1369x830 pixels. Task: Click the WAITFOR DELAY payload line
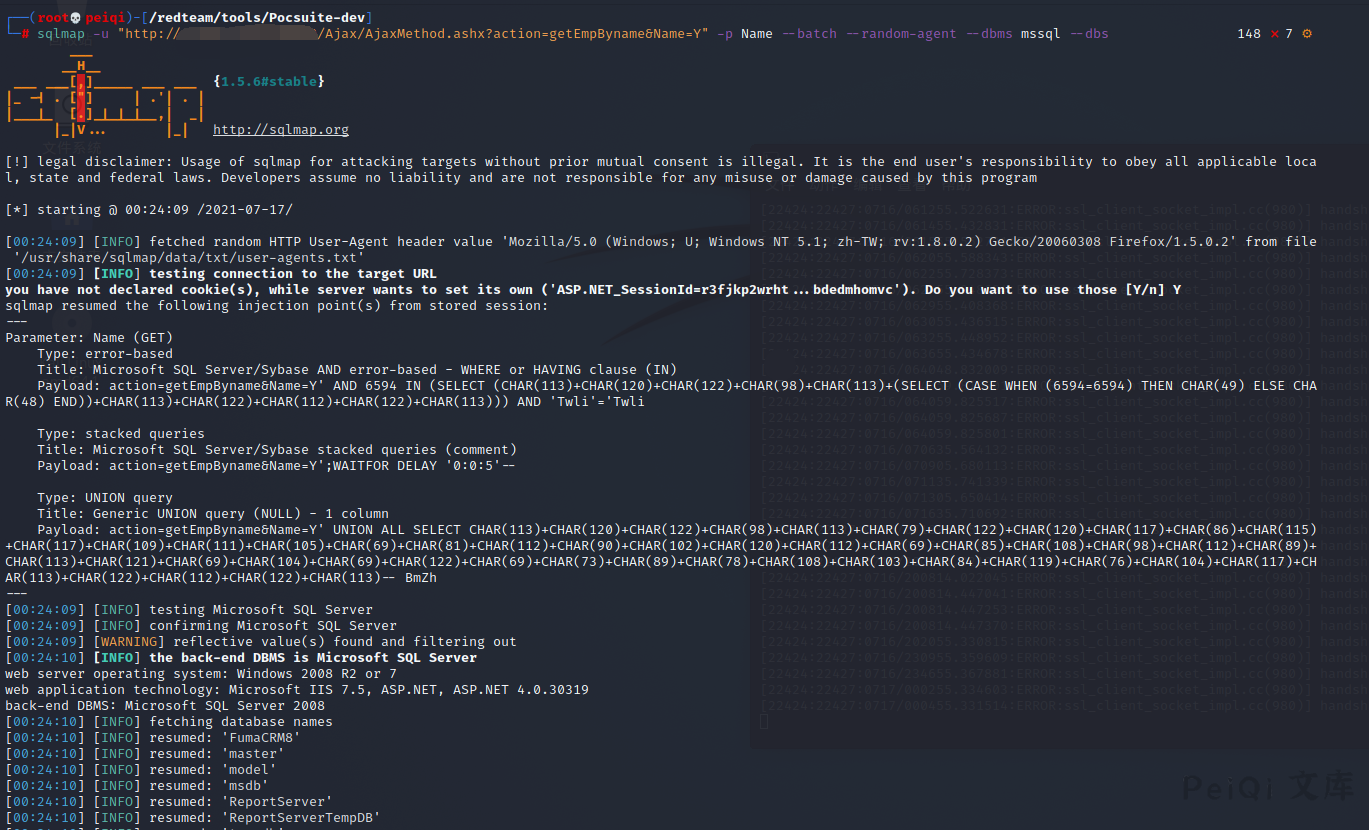pos(277,466)
